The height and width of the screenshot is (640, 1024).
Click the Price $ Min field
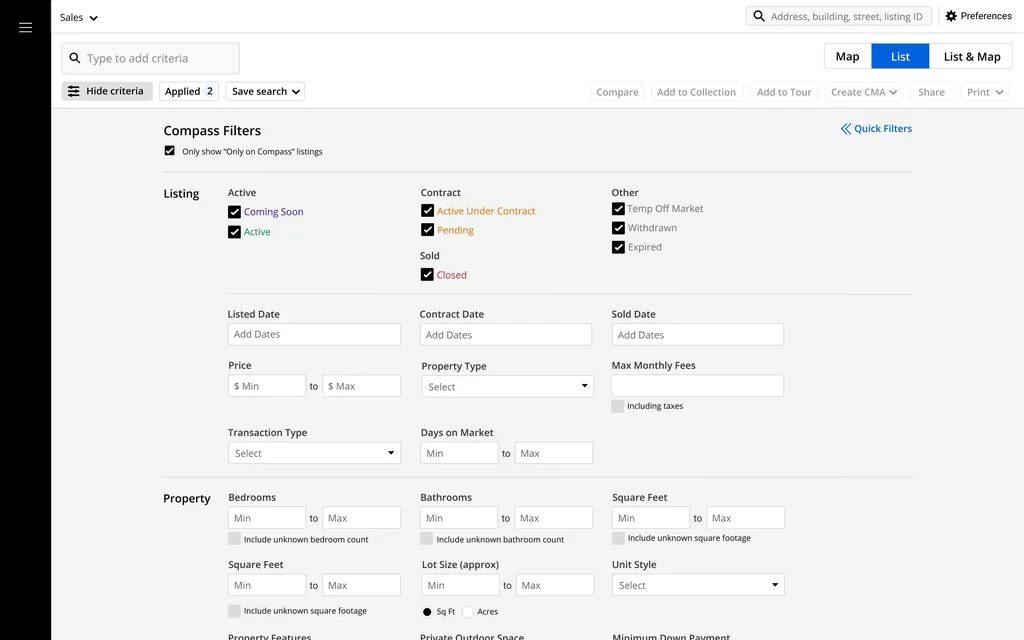tap(267, 386)
